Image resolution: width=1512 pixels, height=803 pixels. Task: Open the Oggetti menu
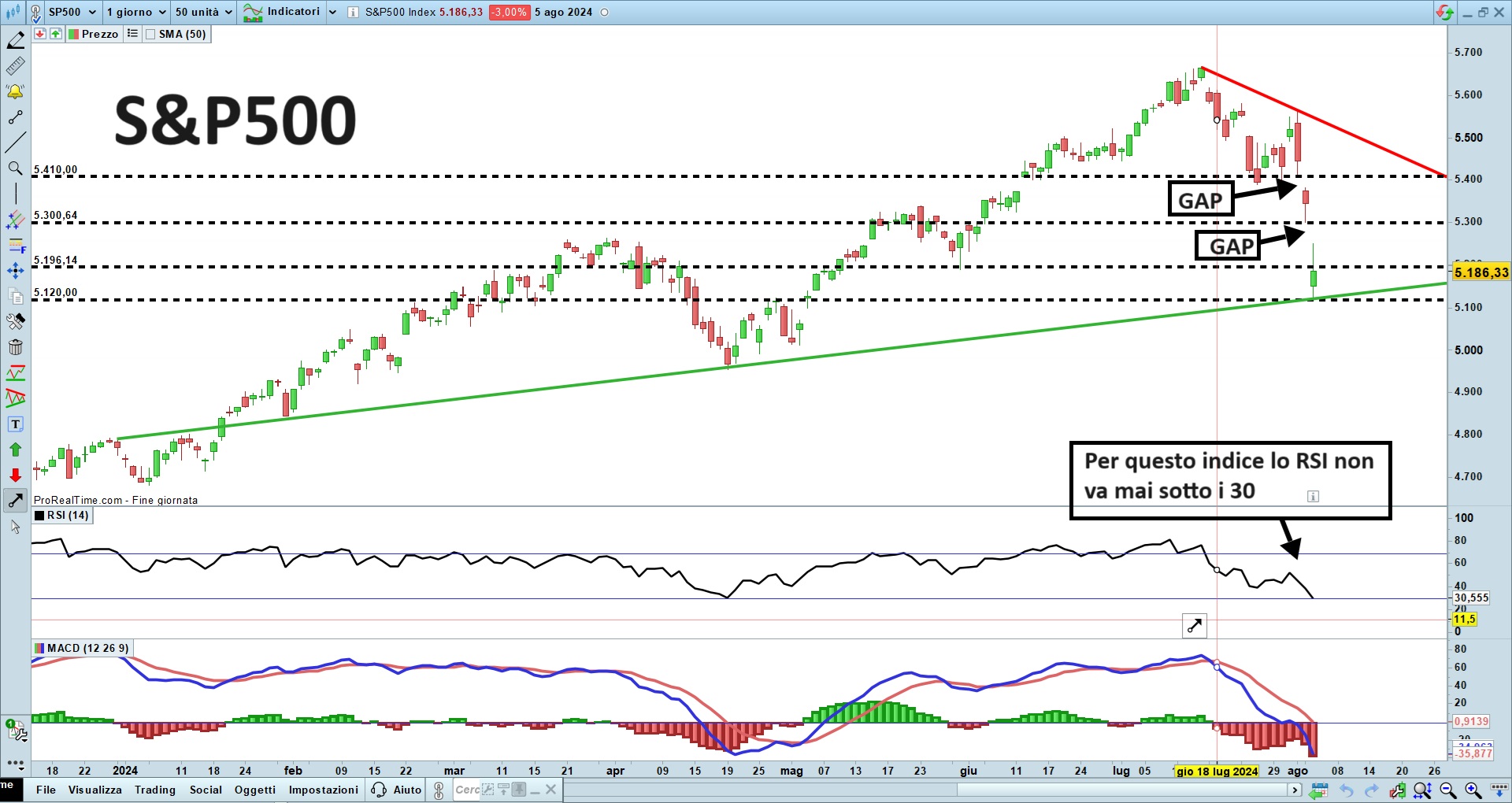point(255,790)
